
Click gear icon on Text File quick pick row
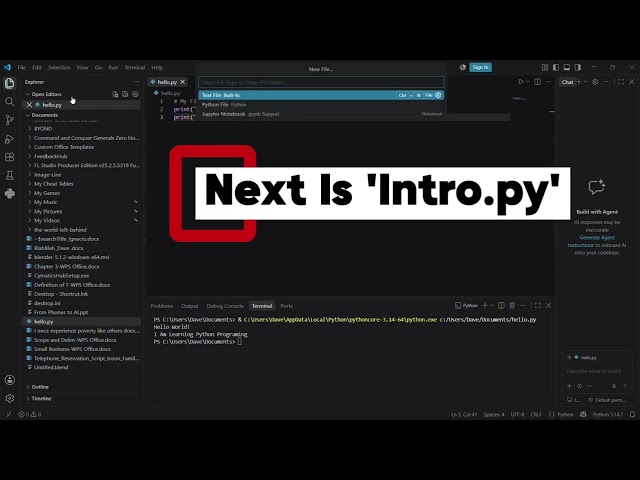click(x=438, y=95)
